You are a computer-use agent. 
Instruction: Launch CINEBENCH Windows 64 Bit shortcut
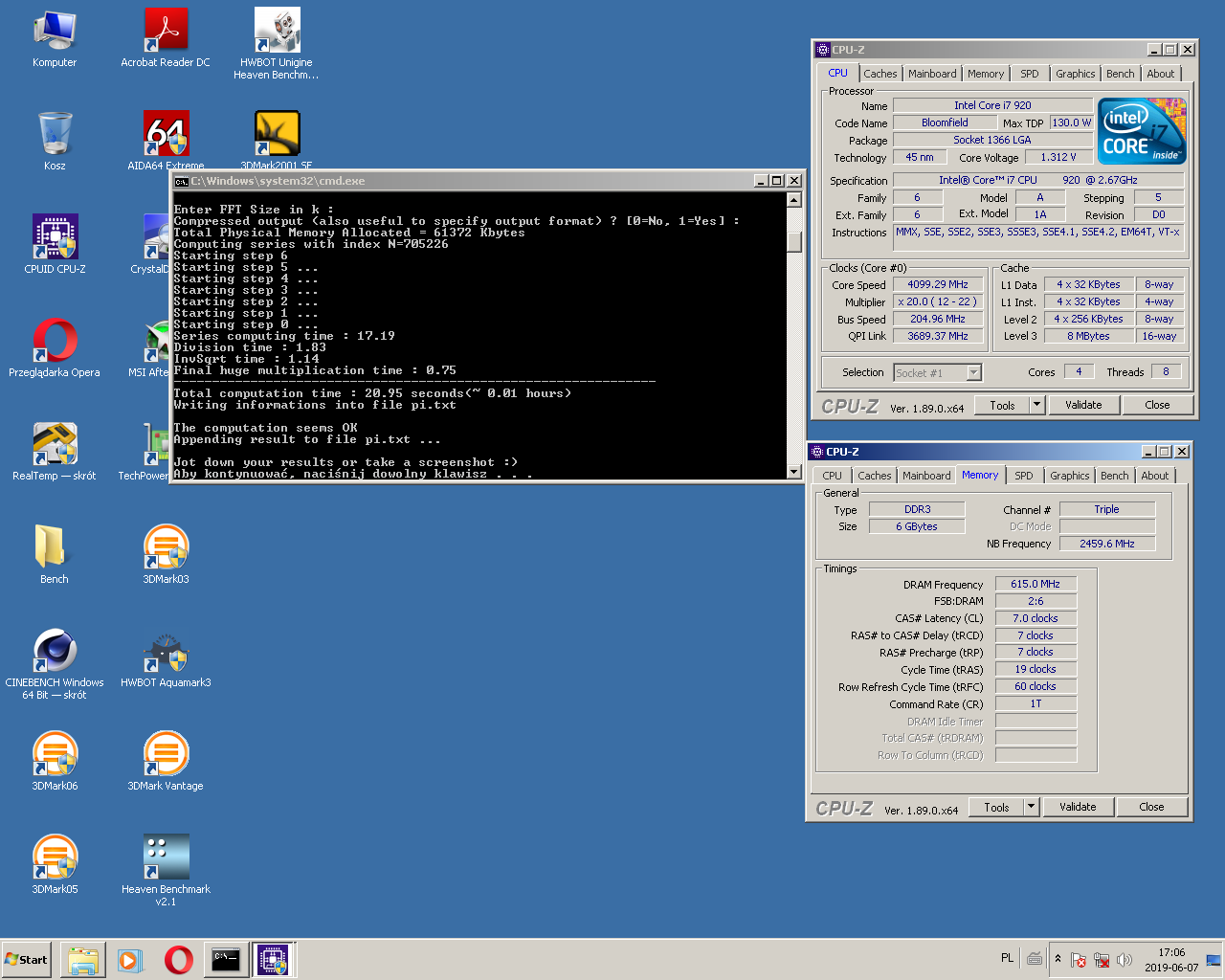(55, 664)
